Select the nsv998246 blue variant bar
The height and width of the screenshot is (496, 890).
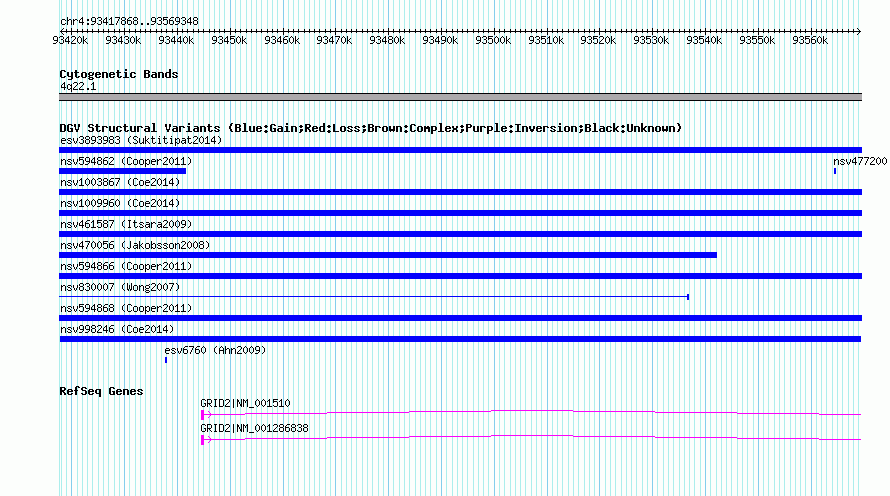point(460,339)
